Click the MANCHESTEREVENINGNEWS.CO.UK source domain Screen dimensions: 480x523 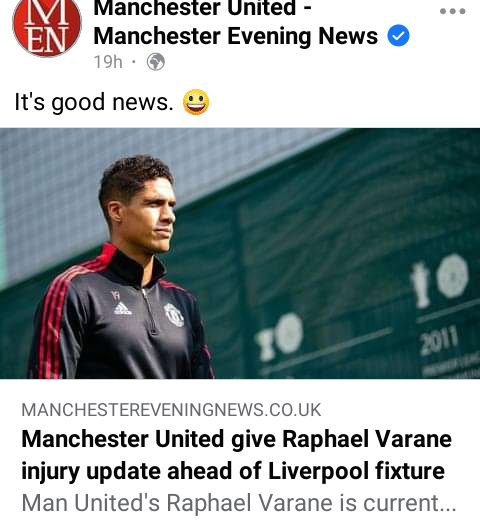[x=171, y=410]
